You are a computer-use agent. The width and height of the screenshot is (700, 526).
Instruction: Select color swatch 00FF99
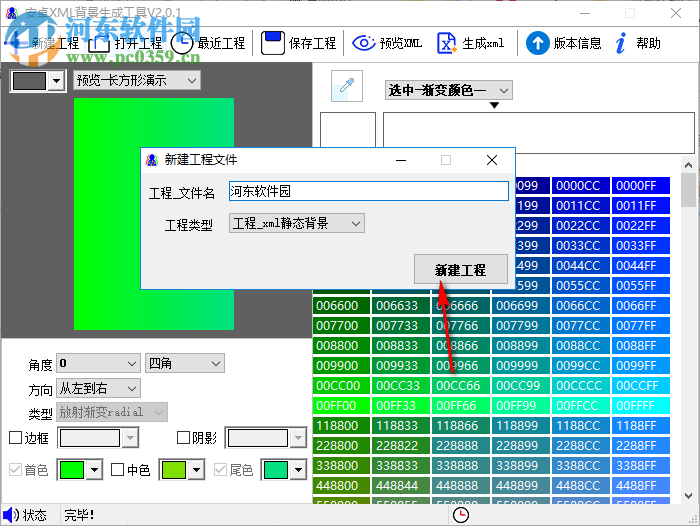point(521,406)
